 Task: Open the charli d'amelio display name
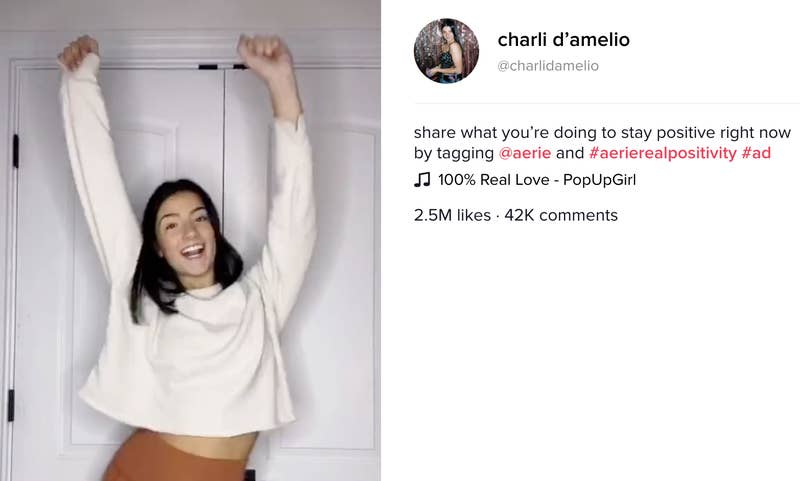[x=563, y=40]
